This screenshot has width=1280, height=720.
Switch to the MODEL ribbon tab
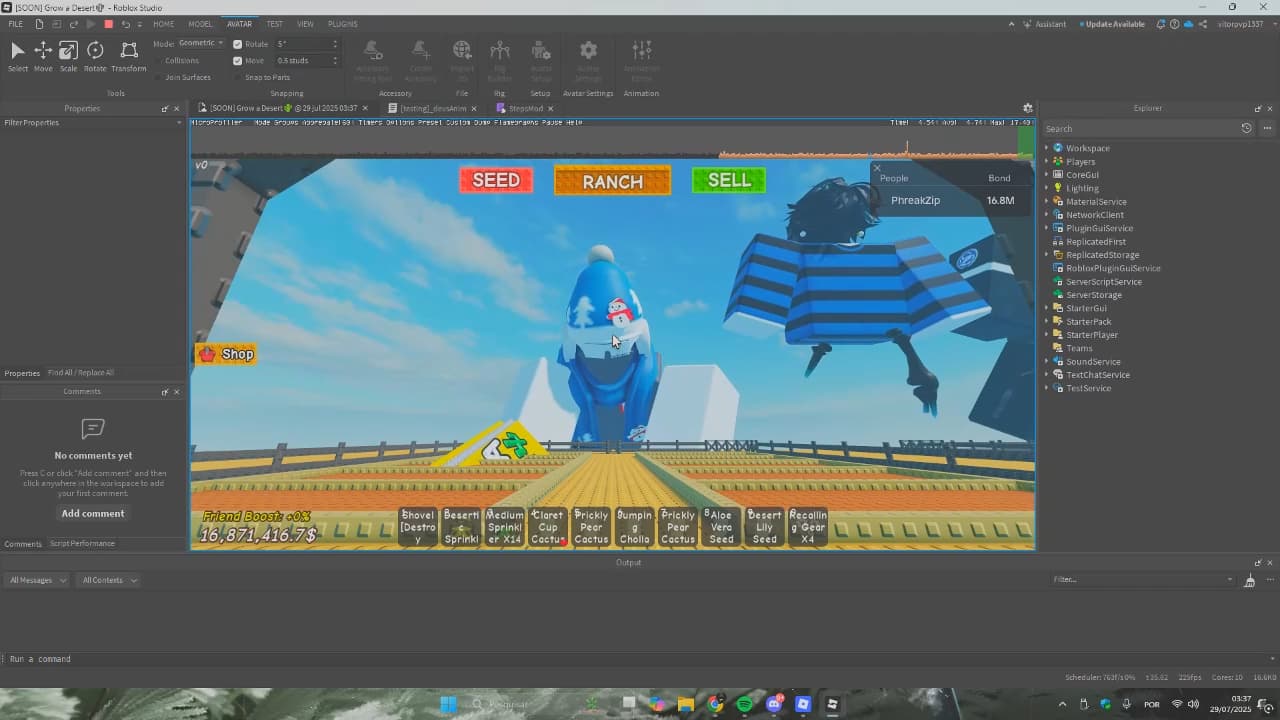point(200,24)
